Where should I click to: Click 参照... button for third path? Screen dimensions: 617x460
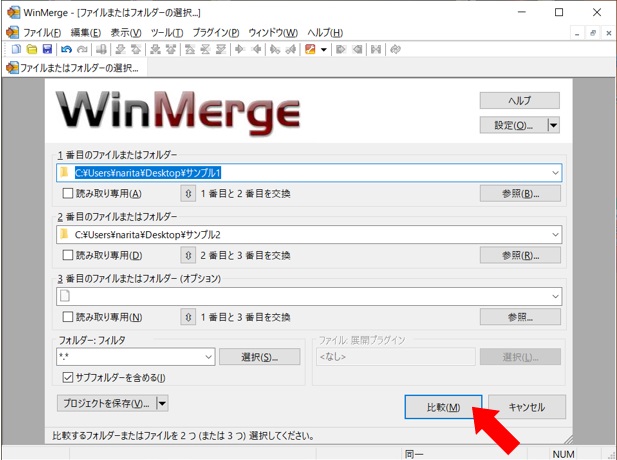(520, 317)
